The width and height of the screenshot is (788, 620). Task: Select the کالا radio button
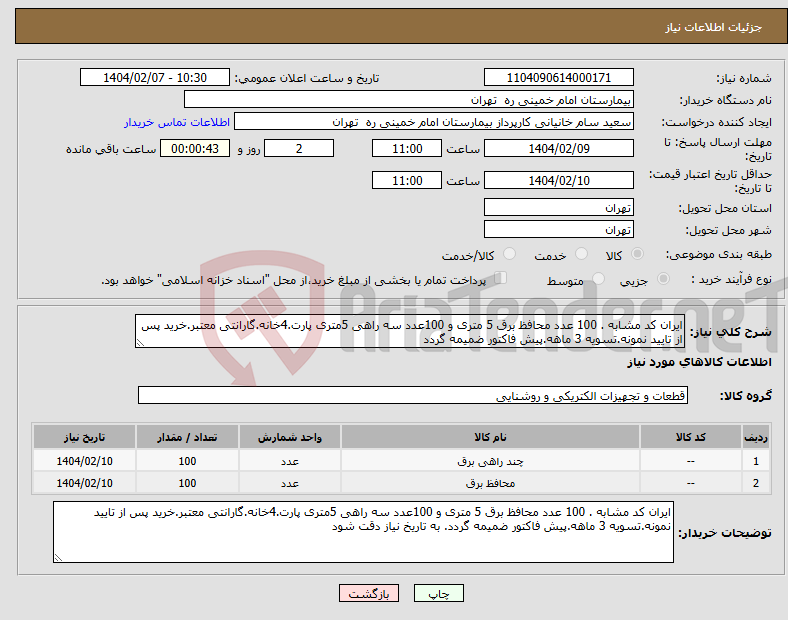pos(637,254)
